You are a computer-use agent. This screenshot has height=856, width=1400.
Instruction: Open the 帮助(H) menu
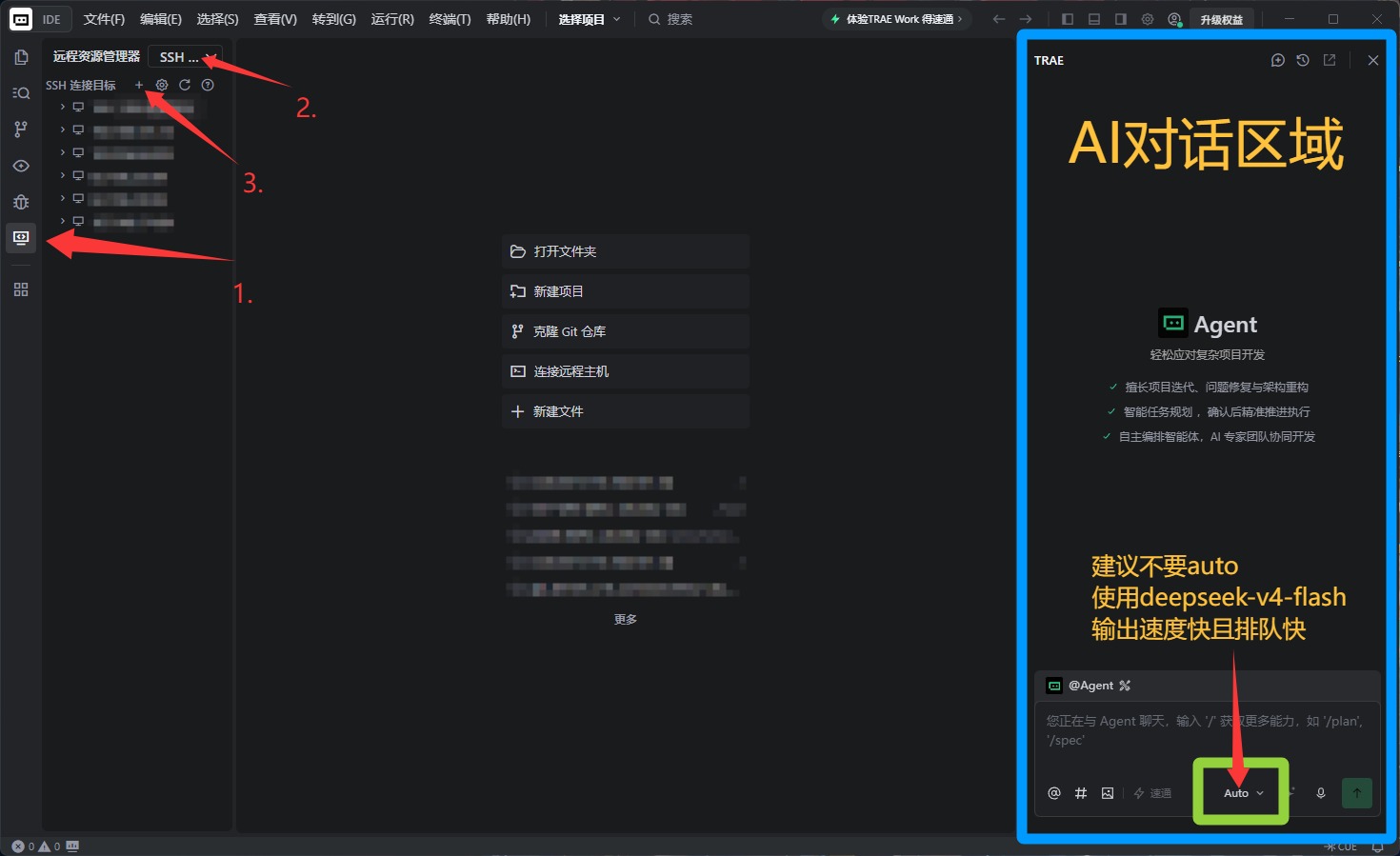509,19
